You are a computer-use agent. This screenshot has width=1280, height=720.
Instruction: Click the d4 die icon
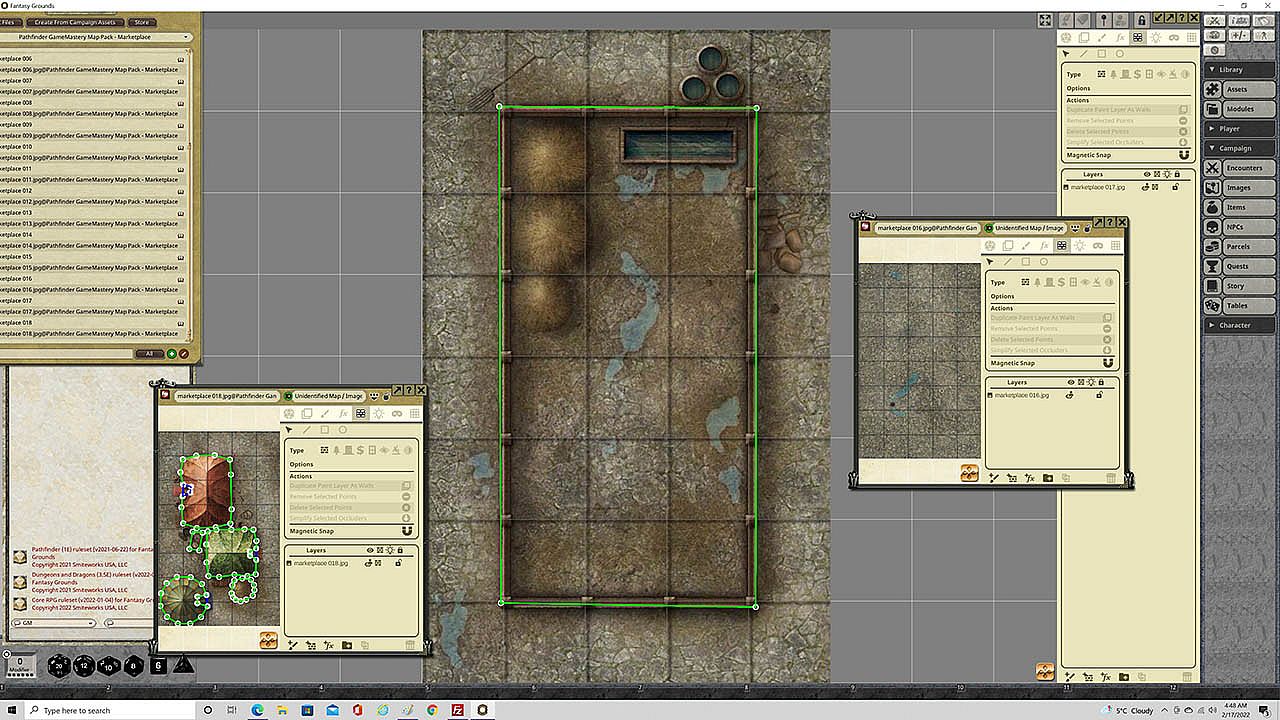coord(183,664)
